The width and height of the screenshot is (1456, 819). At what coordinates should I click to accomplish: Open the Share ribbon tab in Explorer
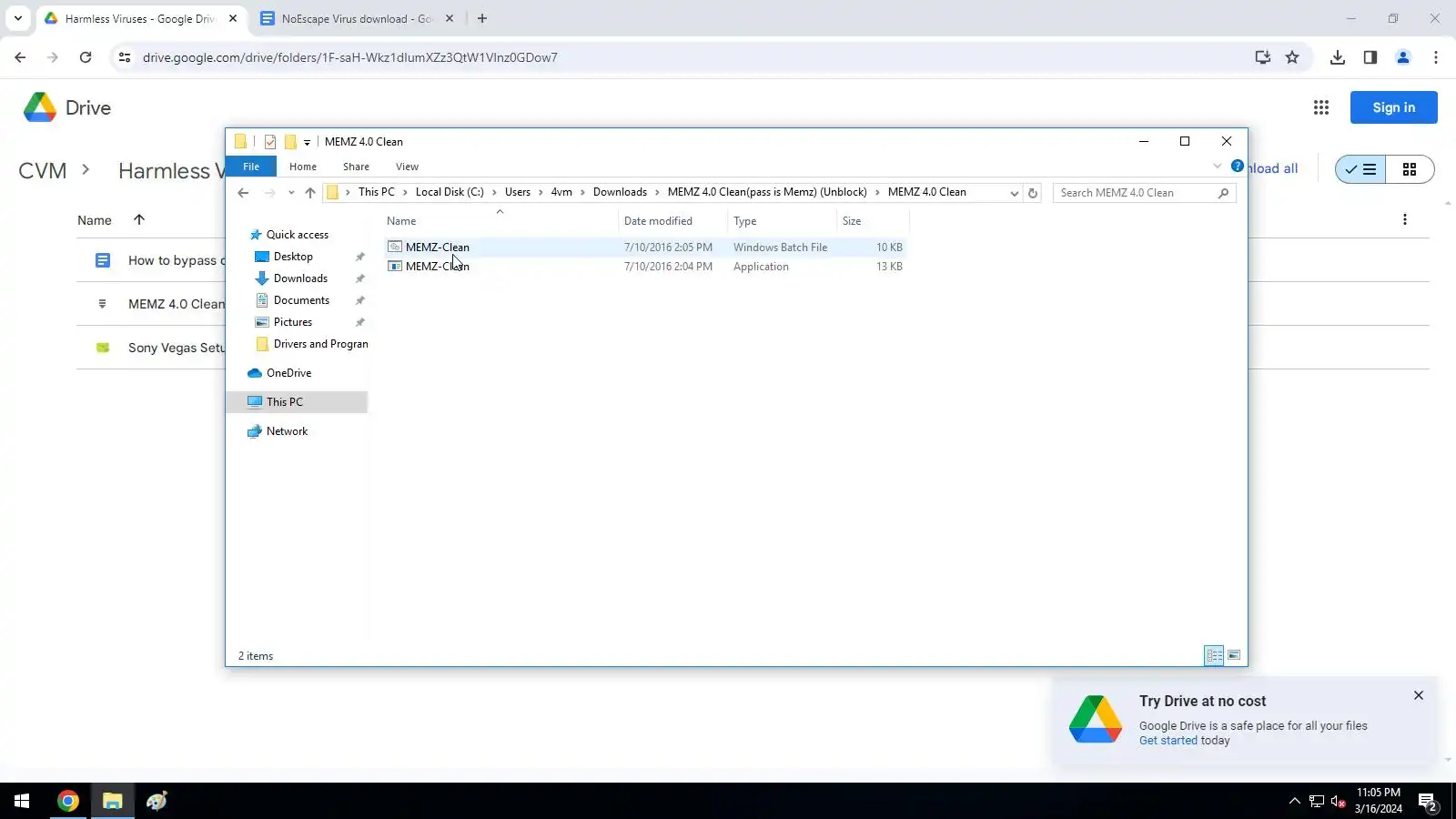tap(356, 167)
